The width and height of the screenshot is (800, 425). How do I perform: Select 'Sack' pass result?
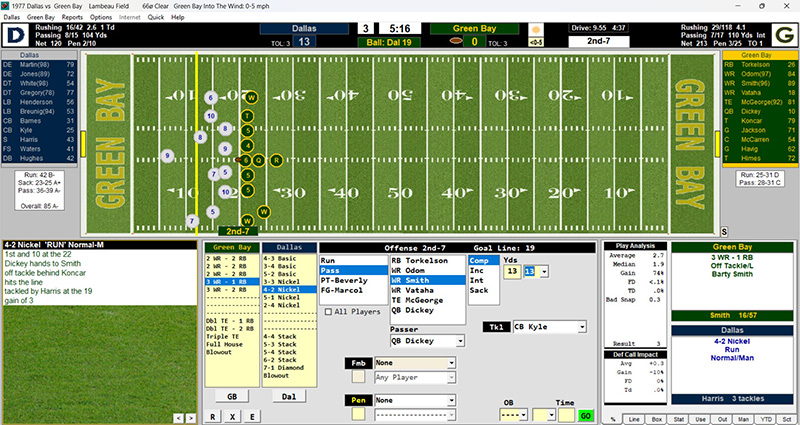[x=483, y=290]
